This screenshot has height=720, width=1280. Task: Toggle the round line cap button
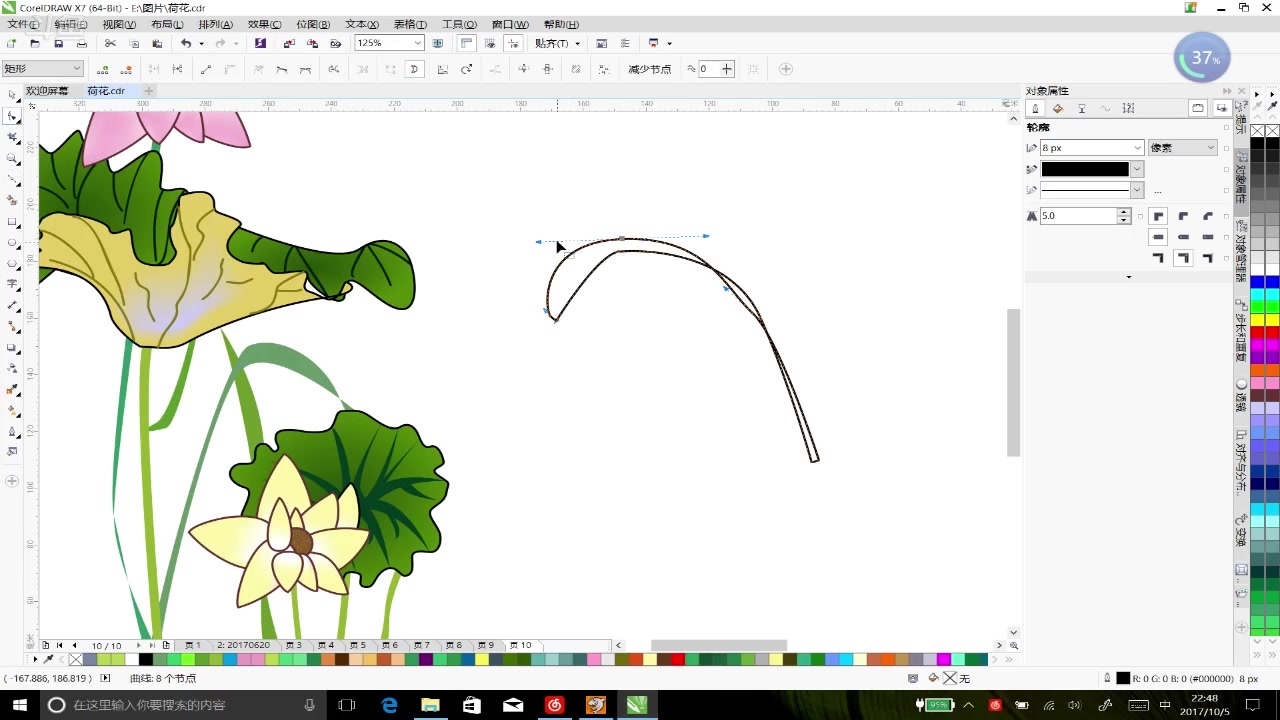tap(1184, 237)
